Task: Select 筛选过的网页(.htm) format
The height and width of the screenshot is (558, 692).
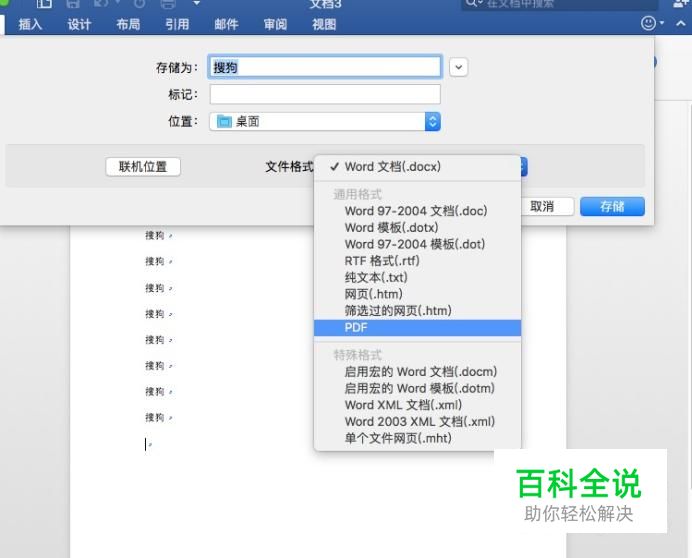Action: tap(417, 311)
